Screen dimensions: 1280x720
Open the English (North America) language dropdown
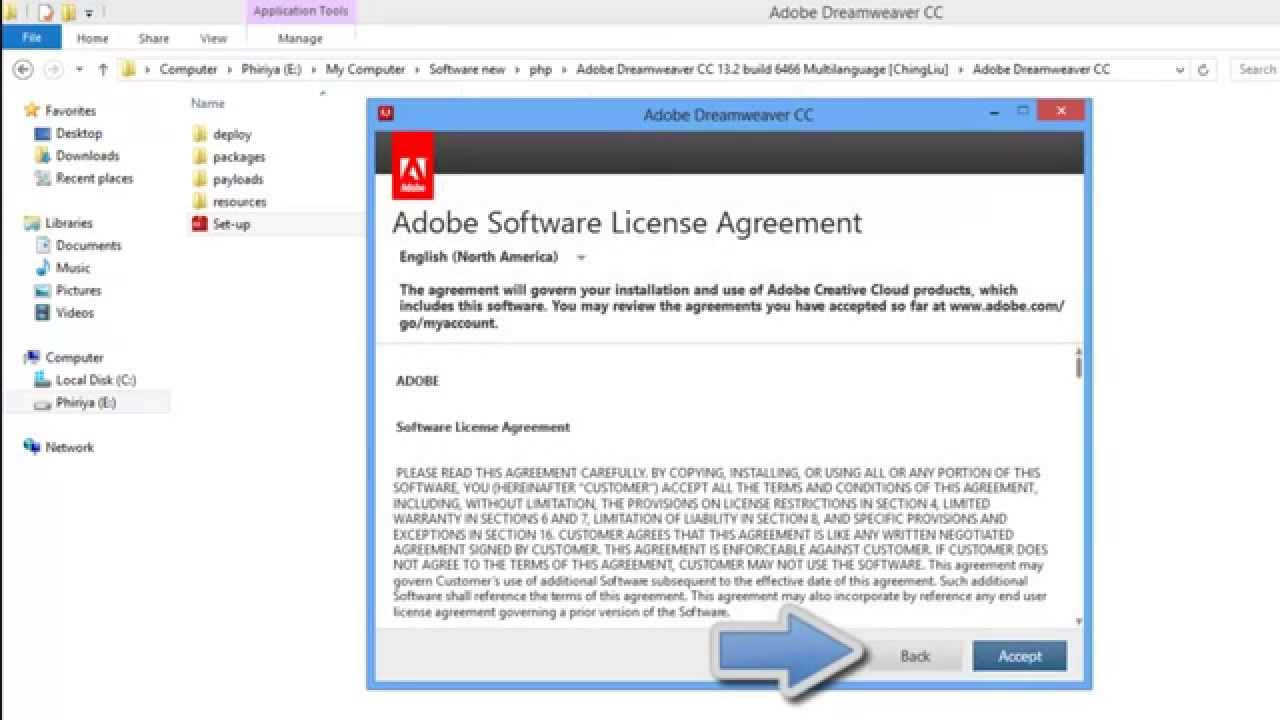coord(492,257)
